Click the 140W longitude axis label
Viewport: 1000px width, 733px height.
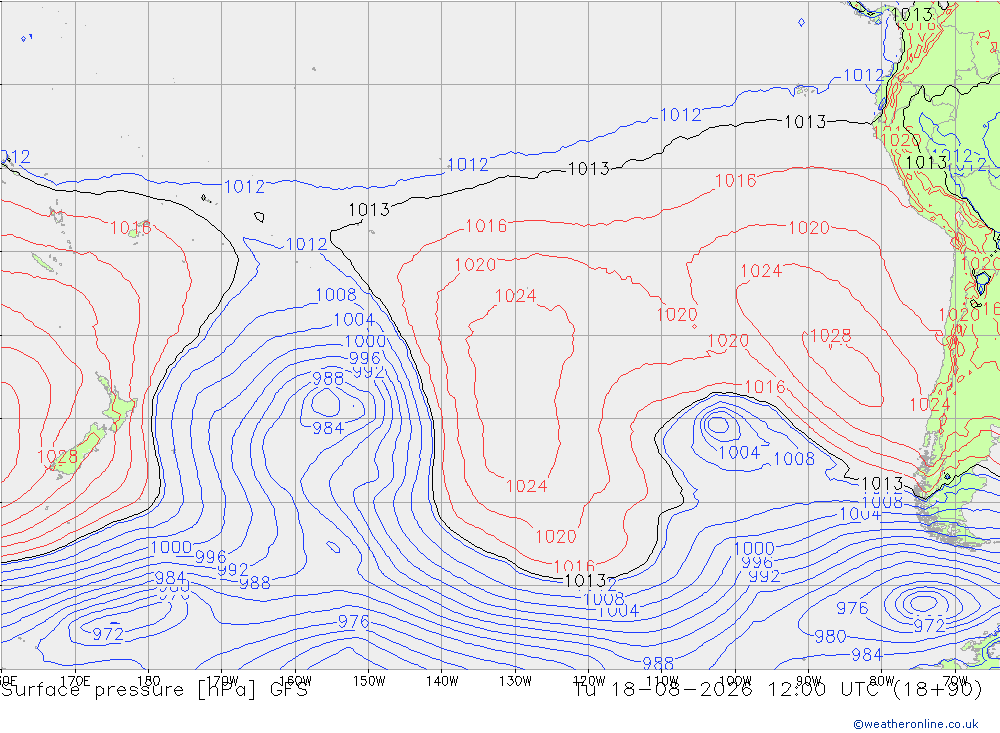tap(442, 681)
